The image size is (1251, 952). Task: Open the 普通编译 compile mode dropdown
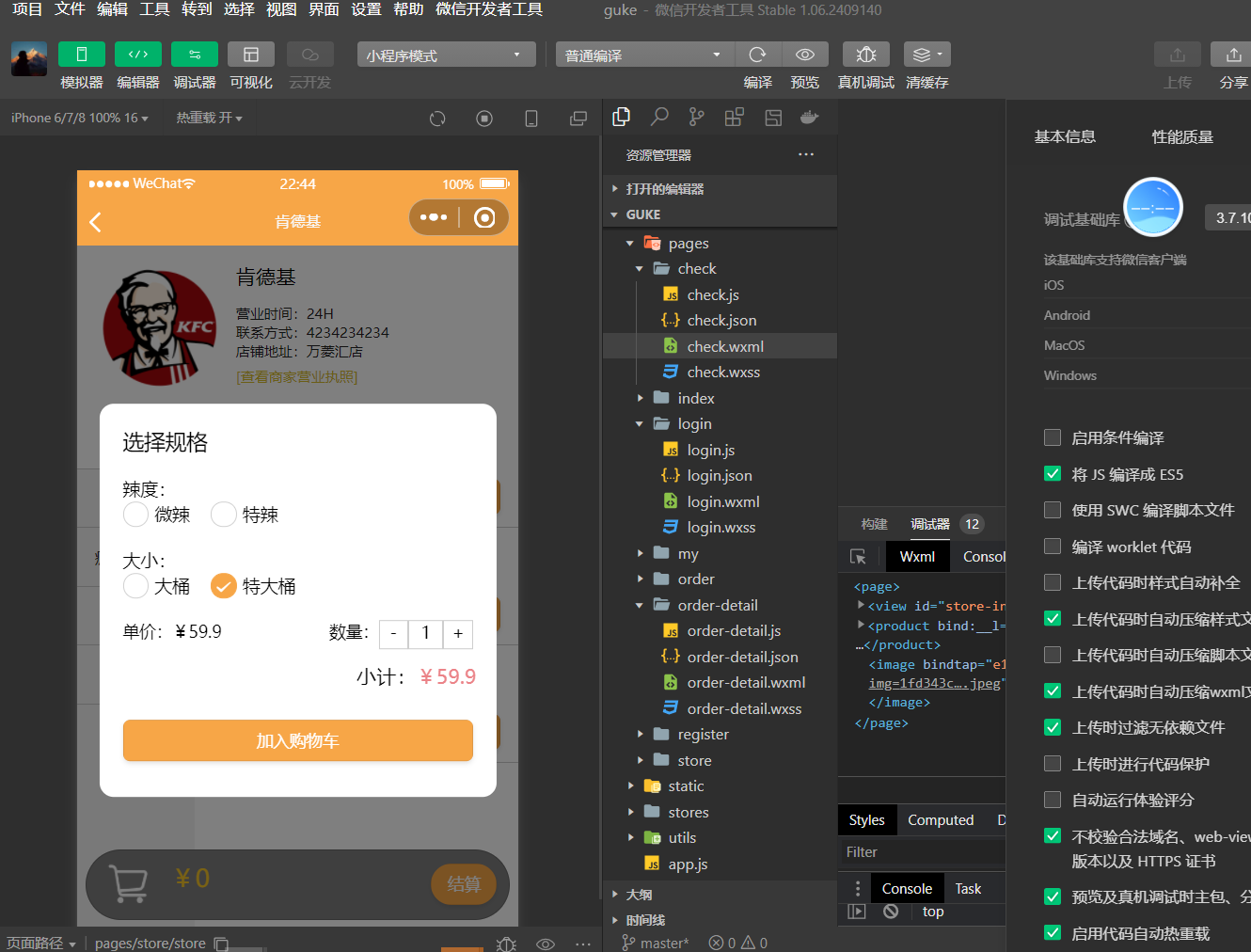coord(644,55)
